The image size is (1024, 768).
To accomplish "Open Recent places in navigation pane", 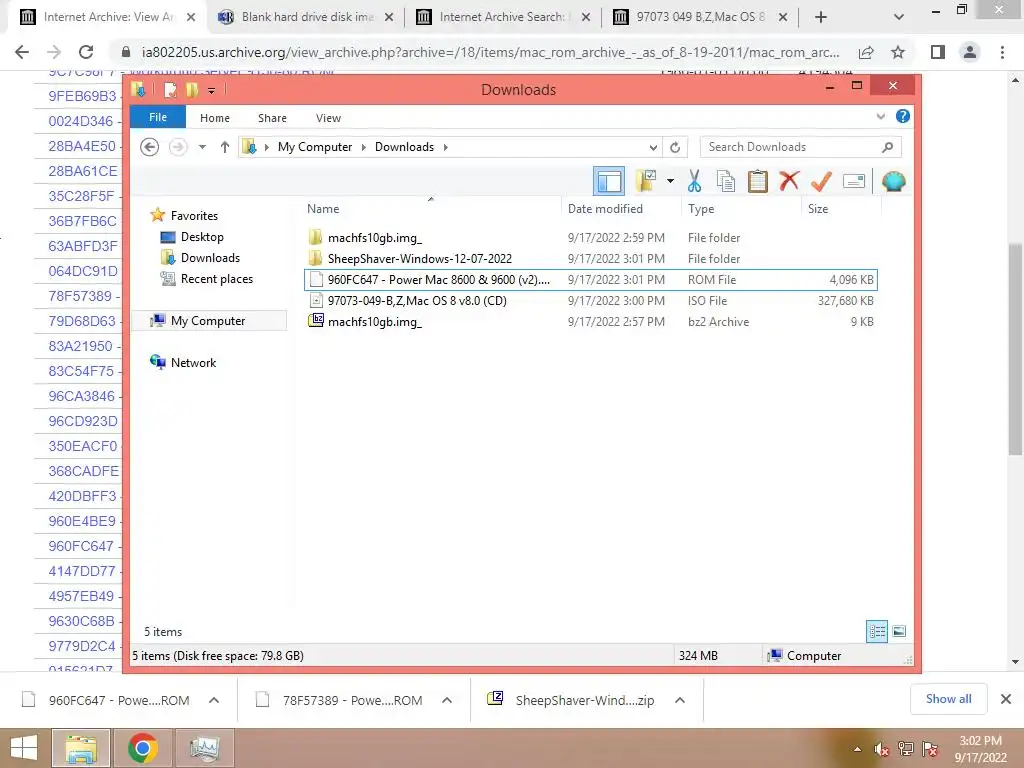I will (x=217, y=279).
